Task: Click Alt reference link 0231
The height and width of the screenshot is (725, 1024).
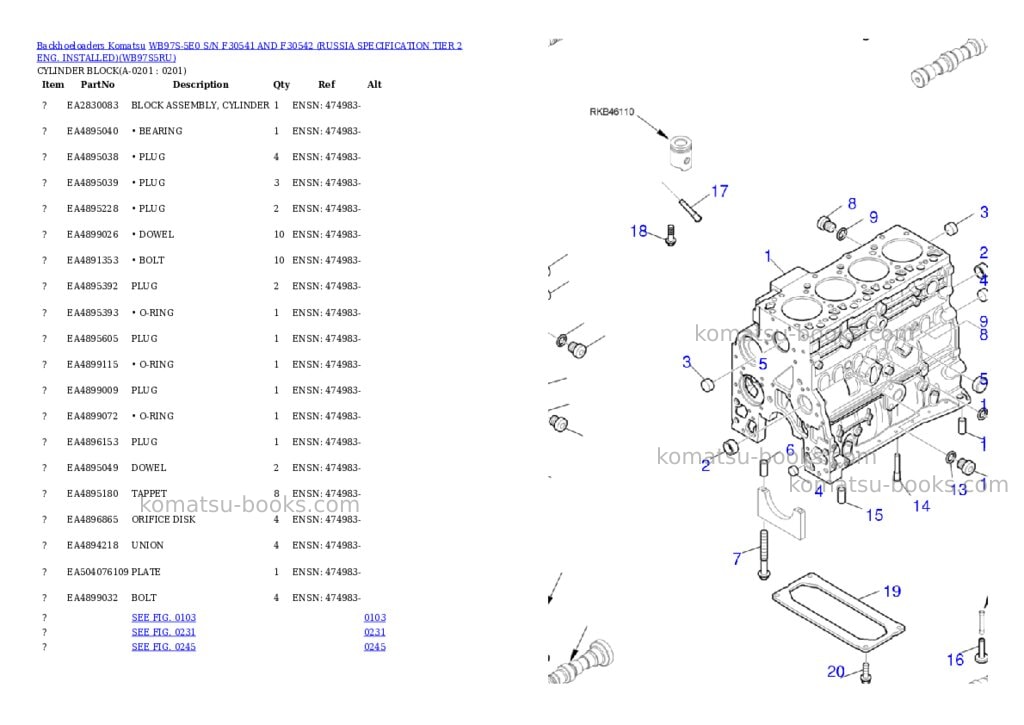Action: [x=375, y=632]
